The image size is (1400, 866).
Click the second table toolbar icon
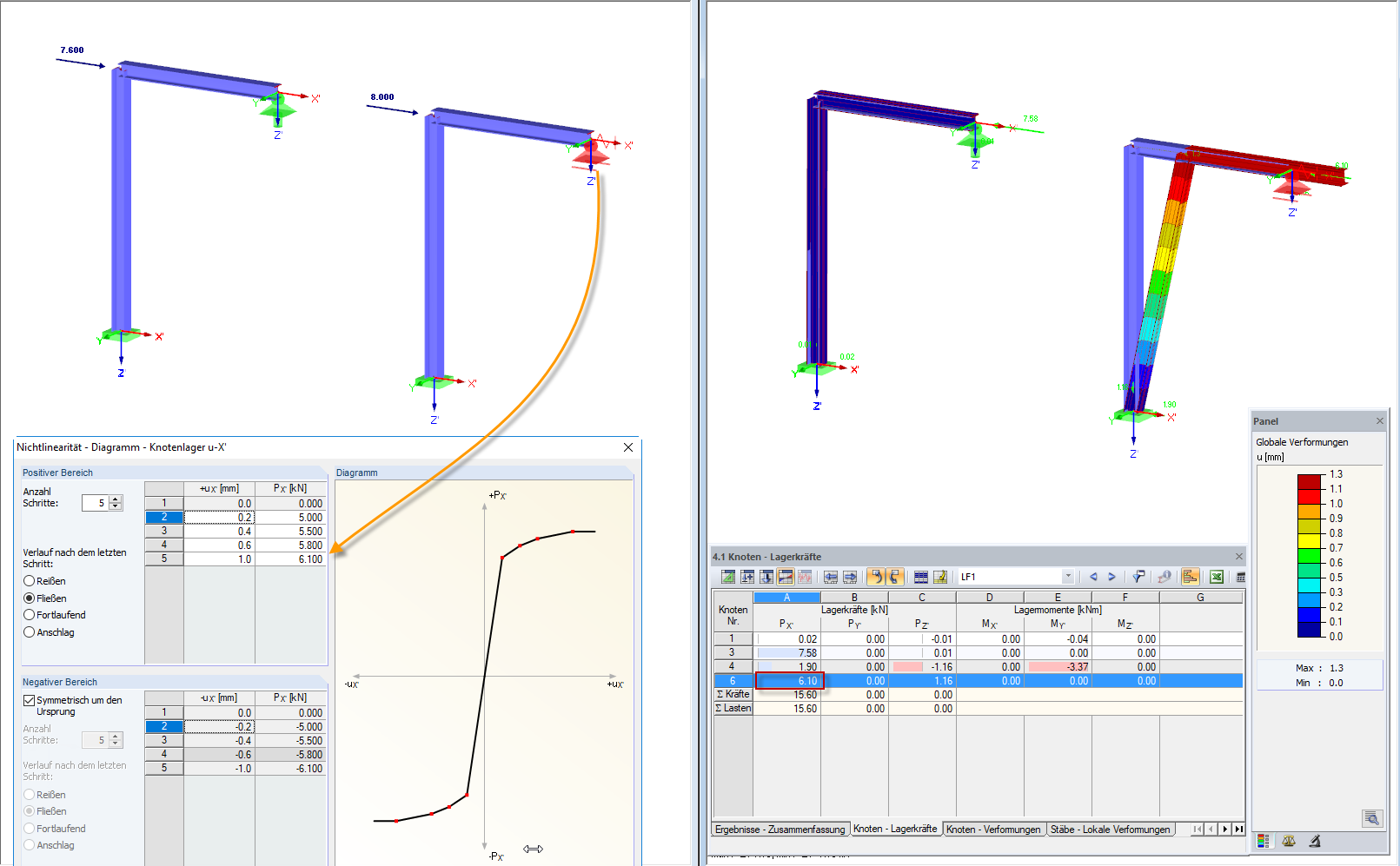(x=747, y=577)
